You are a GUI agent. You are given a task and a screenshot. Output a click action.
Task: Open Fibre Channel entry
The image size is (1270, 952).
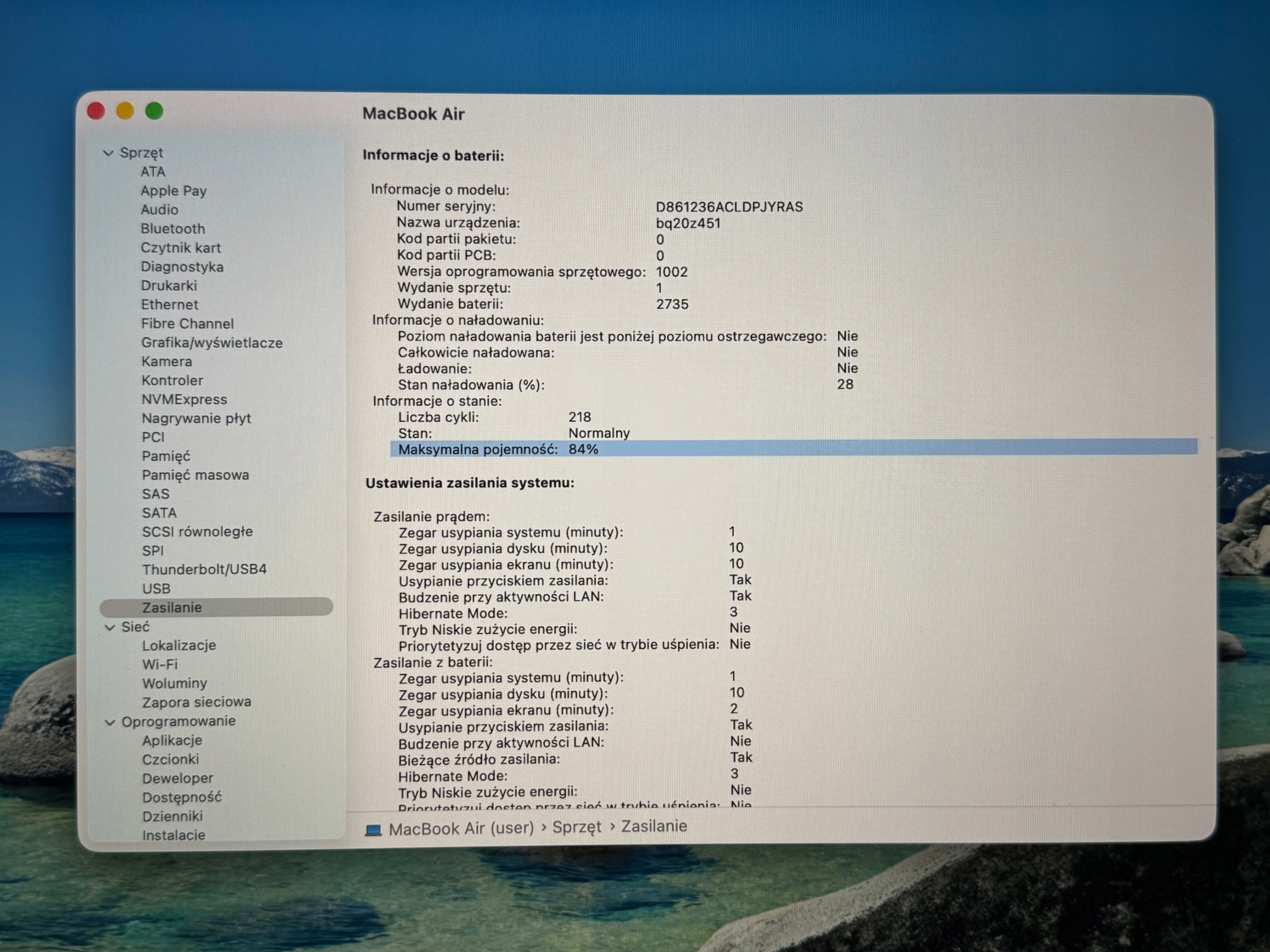click(x=187, y=324)
